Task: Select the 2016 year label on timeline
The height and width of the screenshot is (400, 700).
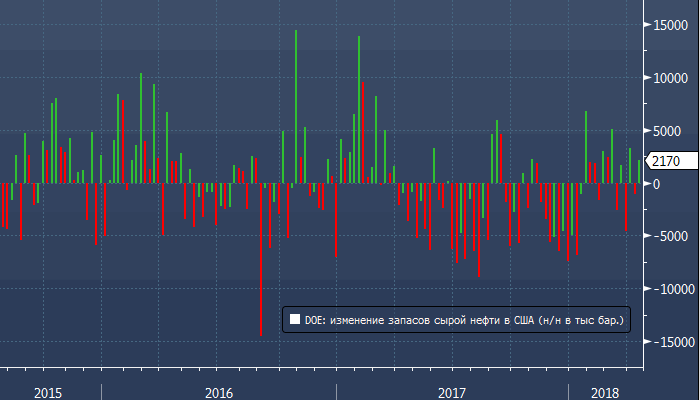Action: [x=218, y=393]
